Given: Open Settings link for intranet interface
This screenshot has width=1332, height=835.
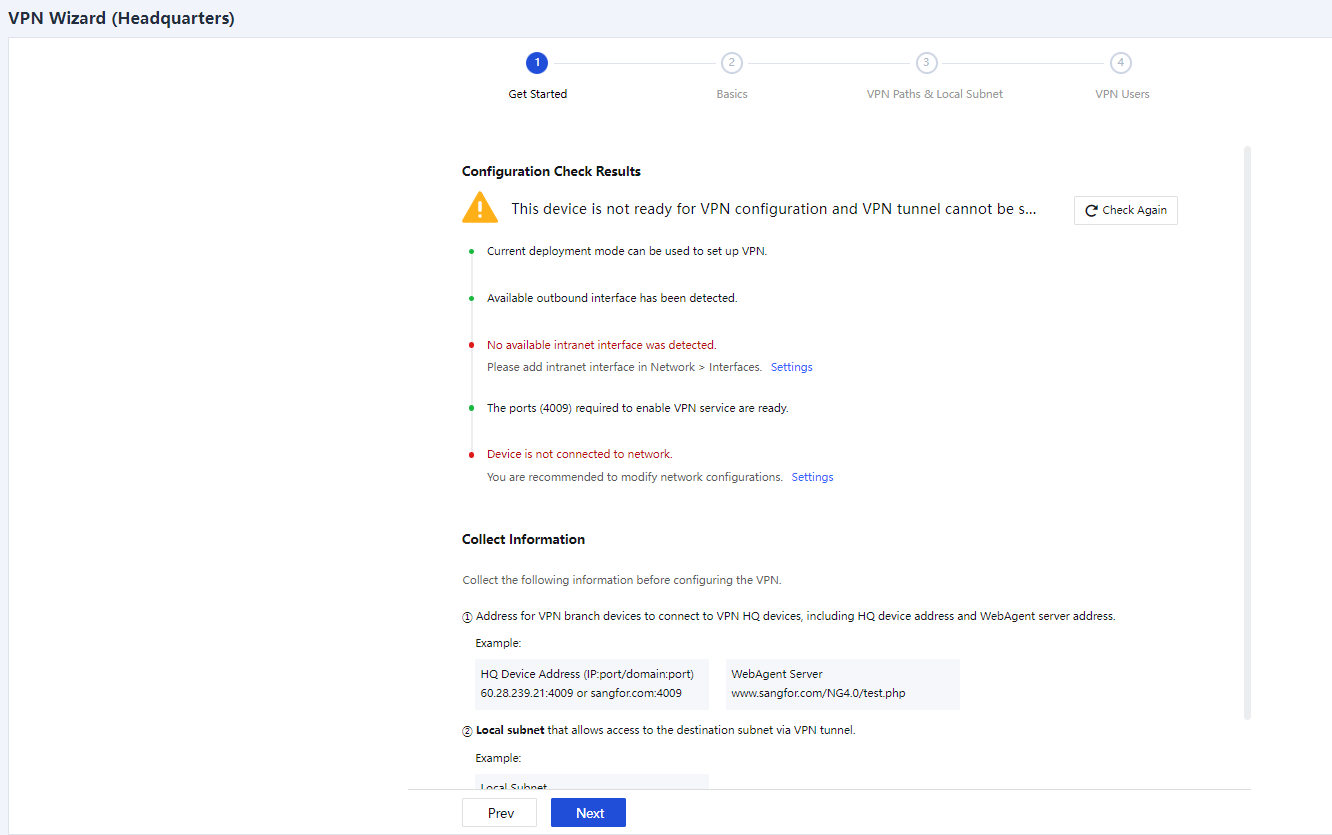Looking at the screenshot, I should [x=791, y=367].
